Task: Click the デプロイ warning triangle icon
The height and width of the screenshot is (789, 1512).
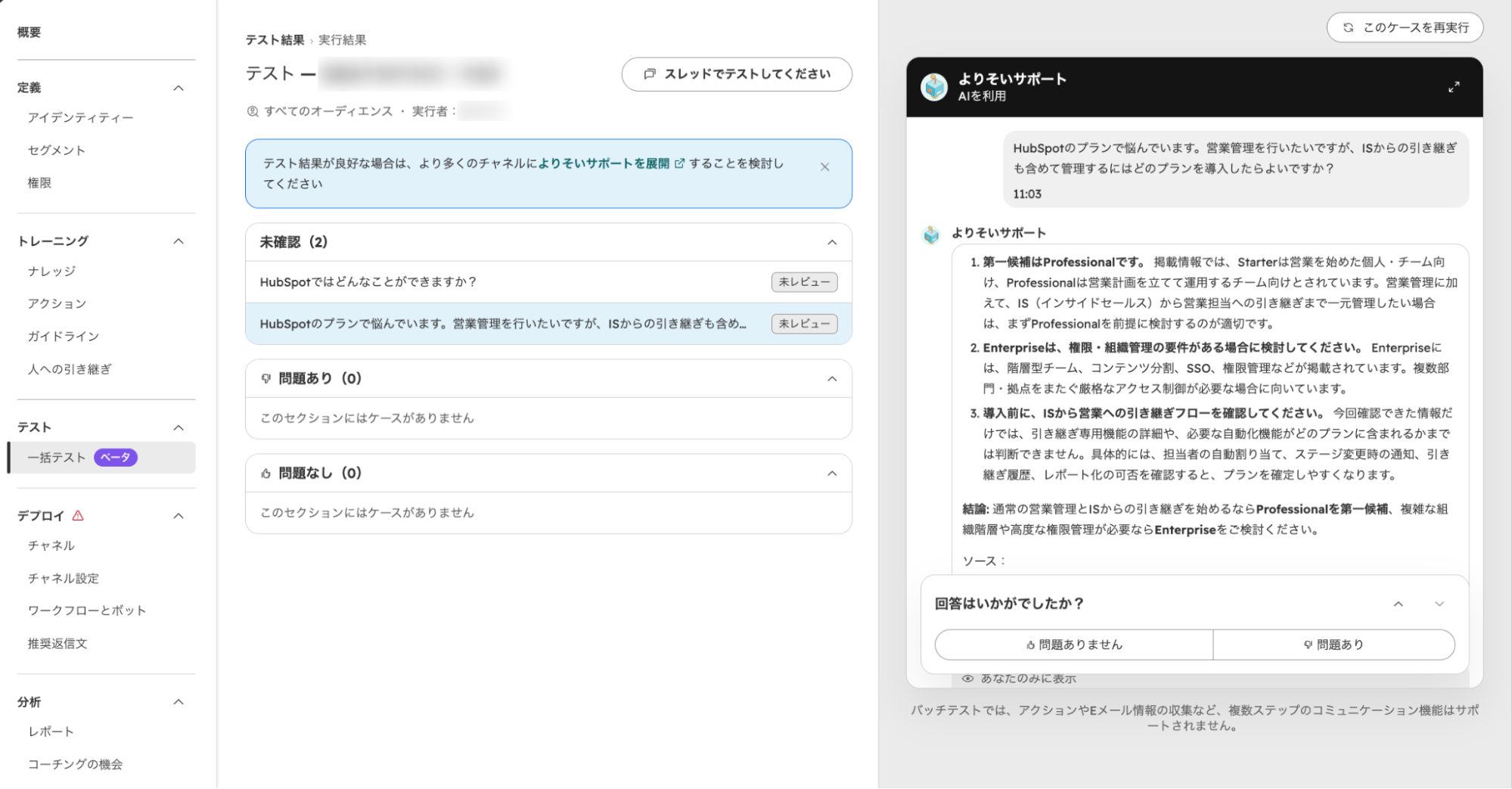Action: click(78, 516)
